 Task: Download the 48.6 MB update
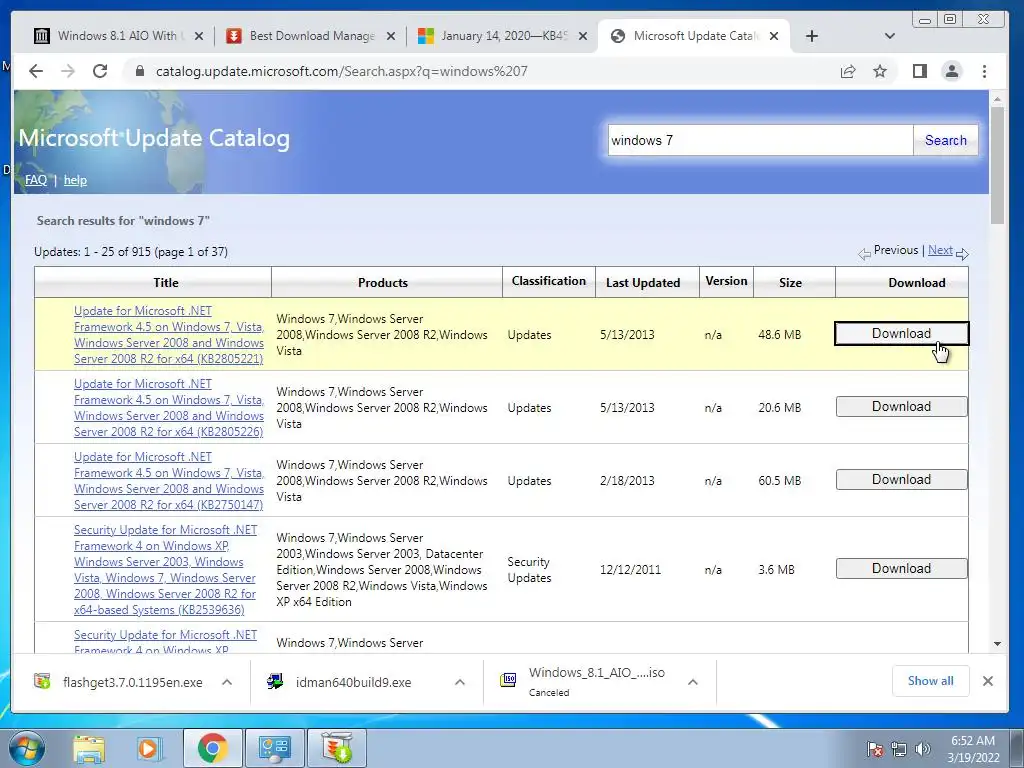pyautogui.click(x=901, y=334)
